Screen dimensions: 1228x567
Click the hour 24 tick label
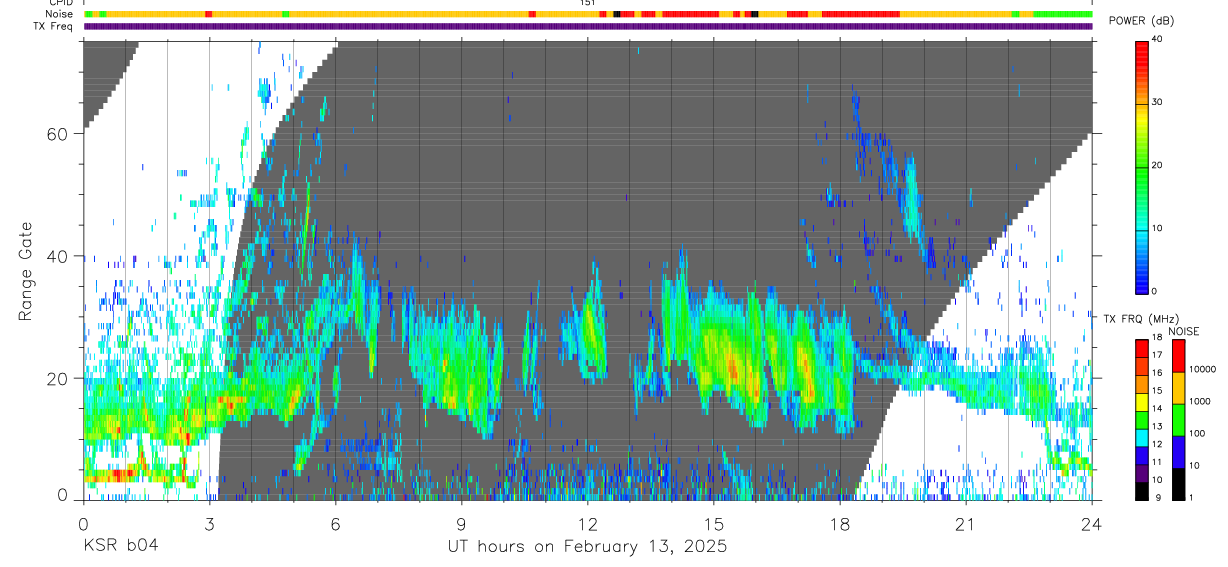[1092, 523]
